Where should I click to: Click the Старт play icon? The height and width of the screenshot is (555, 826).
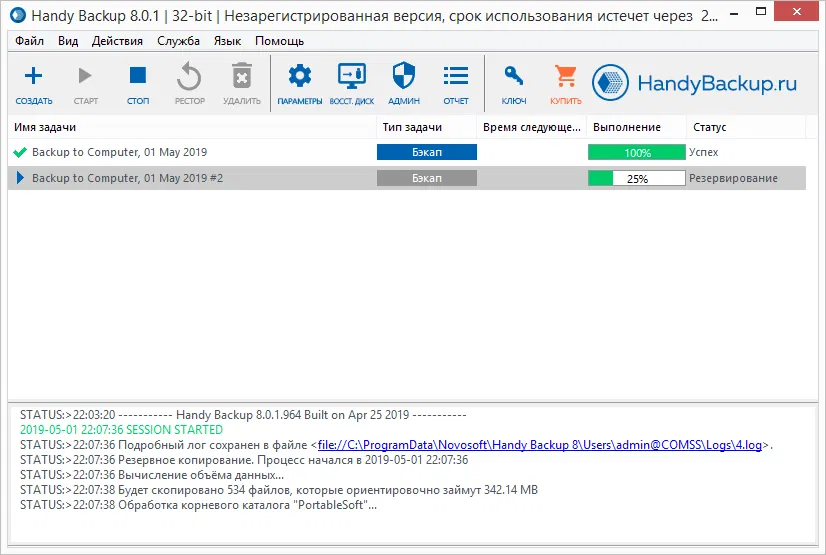[85, 76]
